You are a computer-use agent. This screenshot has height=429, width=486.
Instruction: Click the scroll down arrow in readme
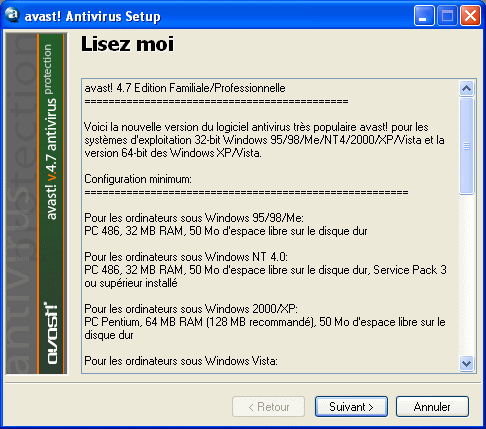pyautogui.click(x=466, y=363)
